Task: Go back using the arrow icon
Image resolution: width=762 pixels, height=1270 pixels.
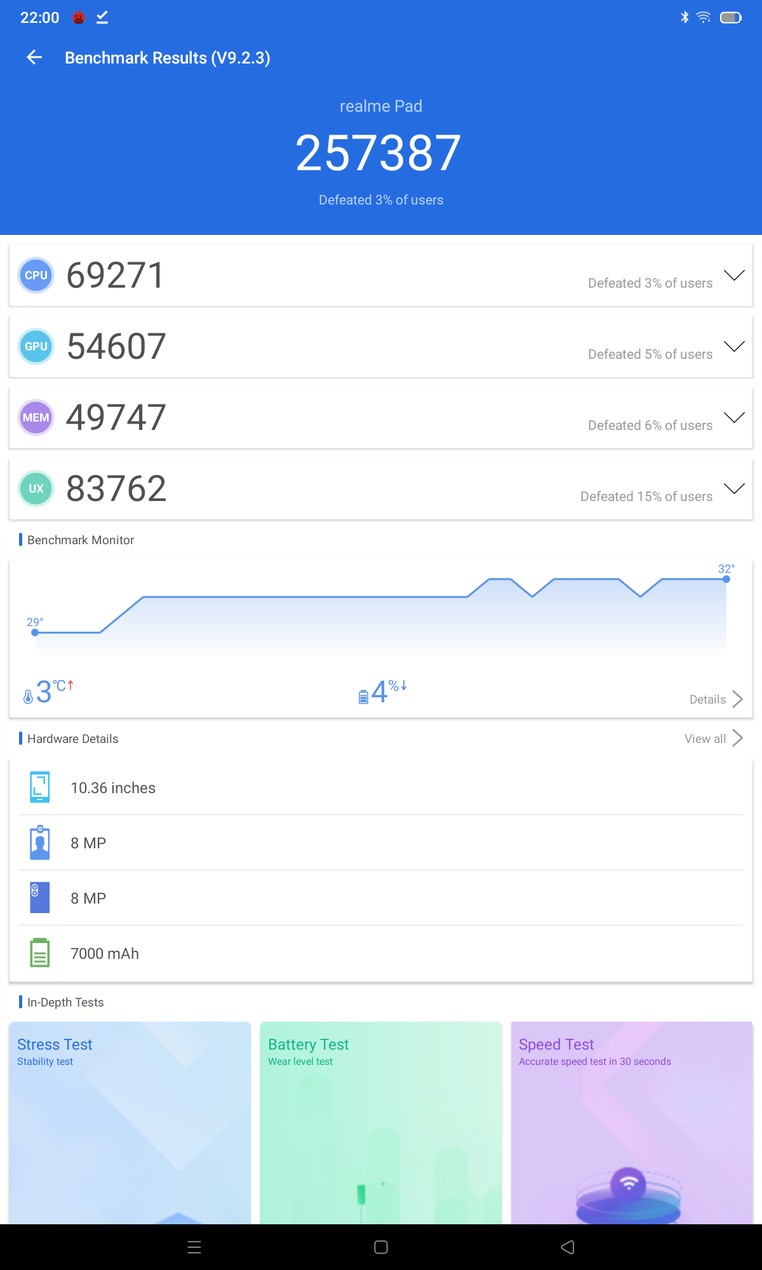Action: pos(34,57)
